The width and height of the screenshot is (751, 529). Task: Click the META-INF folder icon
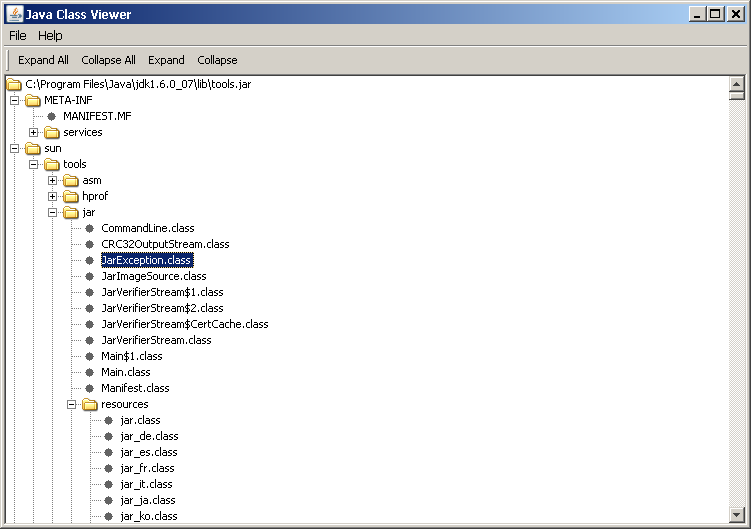coord(33,100)
